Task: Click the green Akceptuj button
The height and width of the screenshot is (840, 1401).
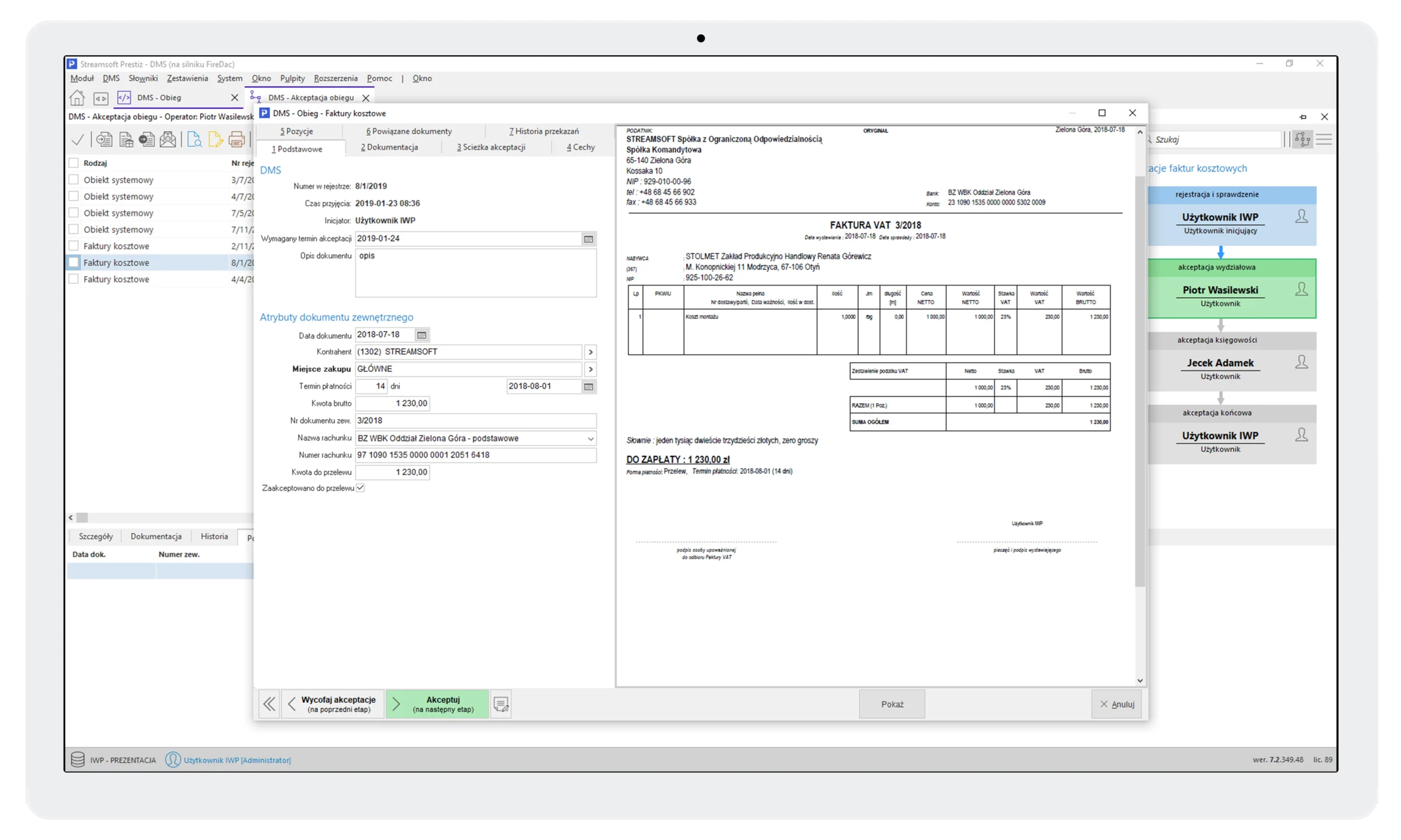Action: pyautogui.click(x=438, y=704)
